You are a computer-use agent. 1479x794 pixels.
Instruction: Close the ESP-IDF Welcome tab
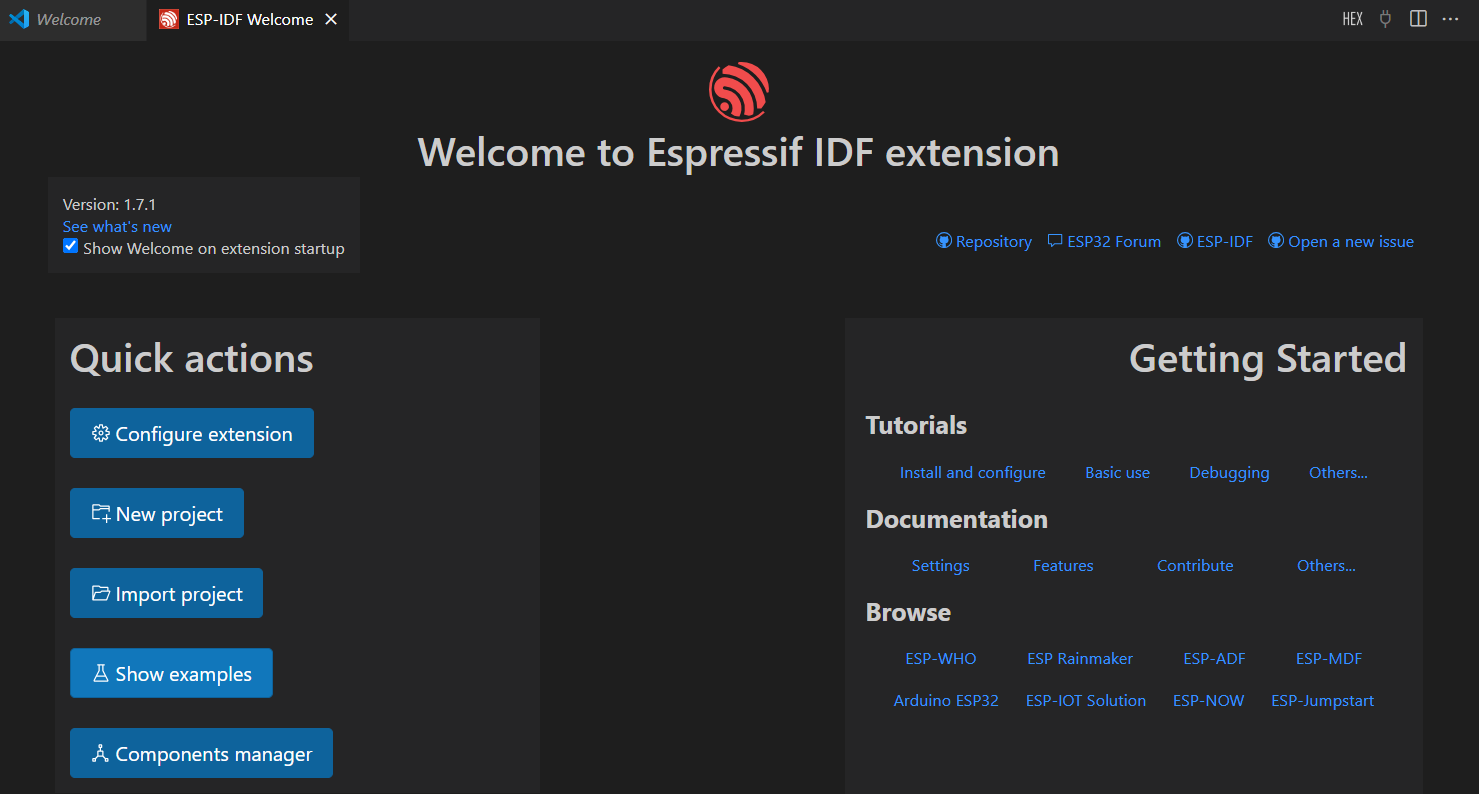coord(331,19)
